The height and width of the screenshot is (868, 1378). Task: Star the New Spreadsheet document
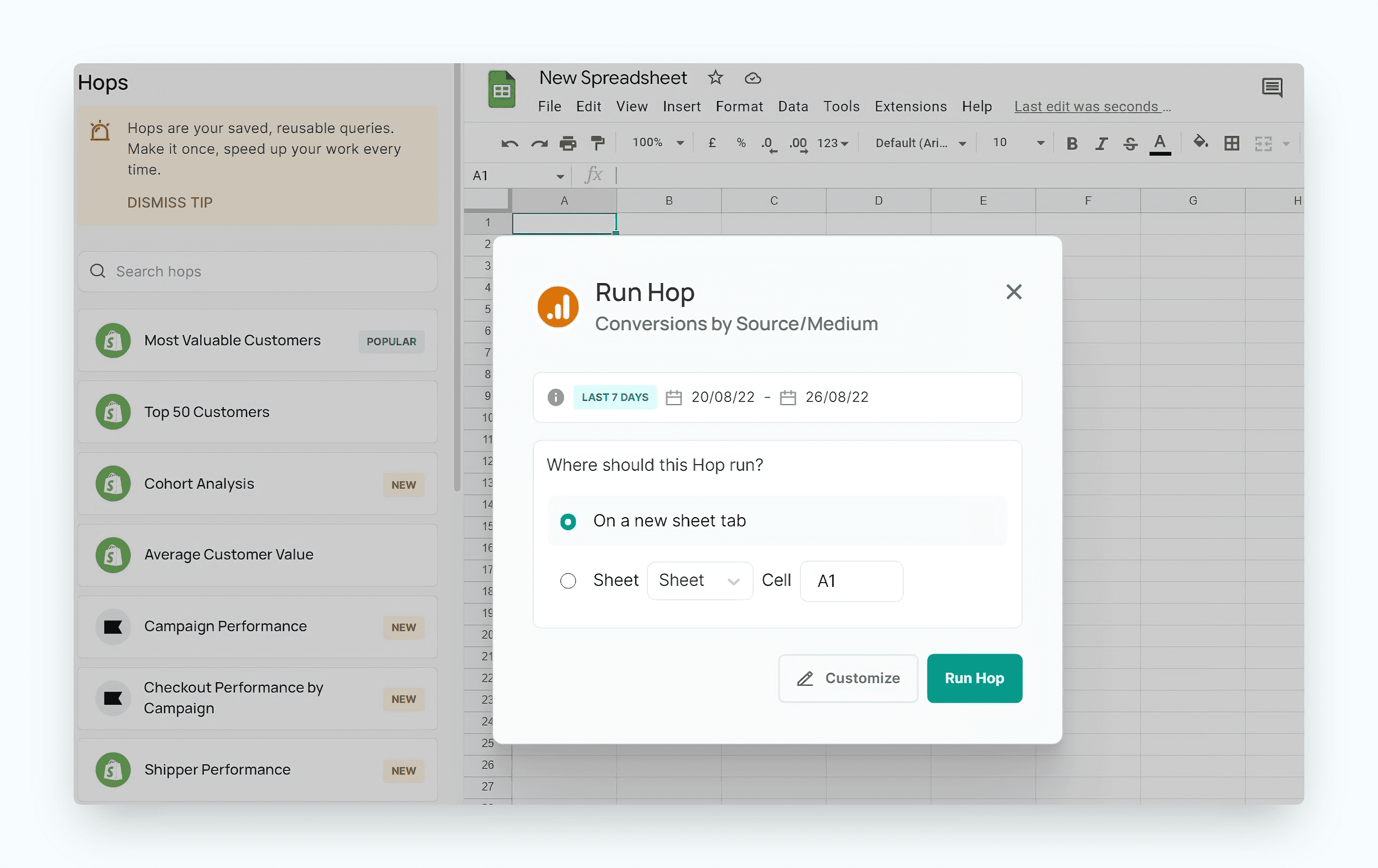tap(715, 77)
